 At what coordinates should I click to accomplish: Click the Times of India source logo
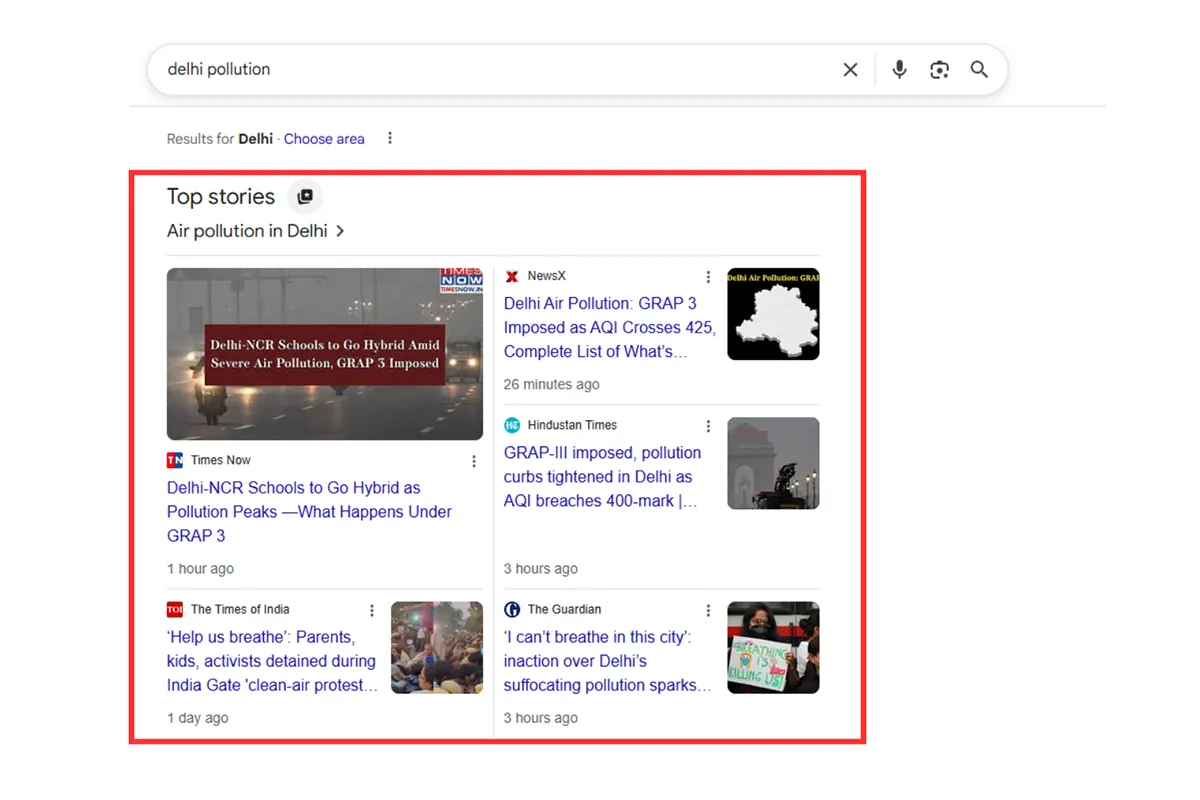point(175,609)
